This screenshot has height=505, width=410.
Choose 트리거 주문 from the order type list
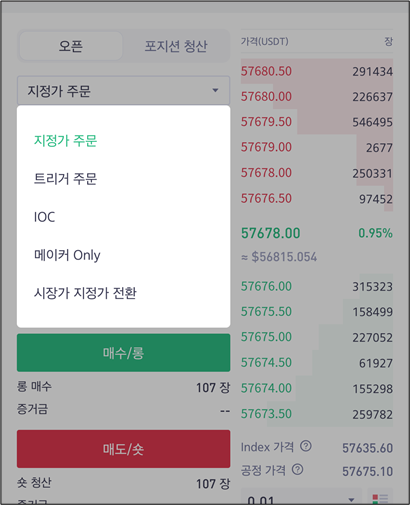pos(65,179)
